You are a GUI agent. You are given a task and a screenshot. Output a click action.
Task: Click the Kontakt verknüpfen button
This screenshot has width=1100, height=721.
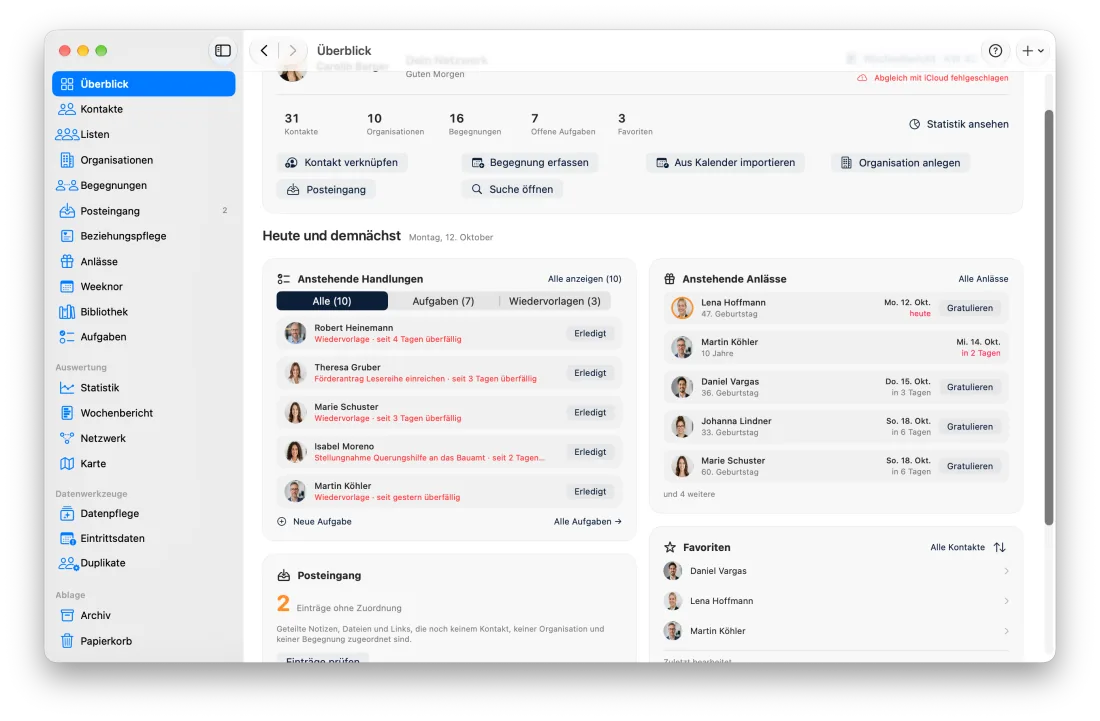point(342,163)
